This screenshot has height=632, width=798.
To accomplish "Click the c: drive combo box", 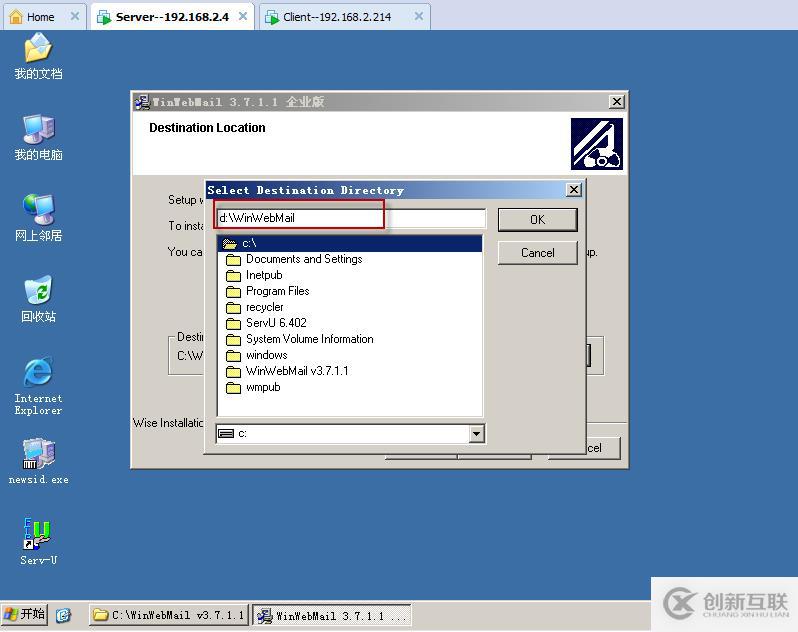I will 350,434.
